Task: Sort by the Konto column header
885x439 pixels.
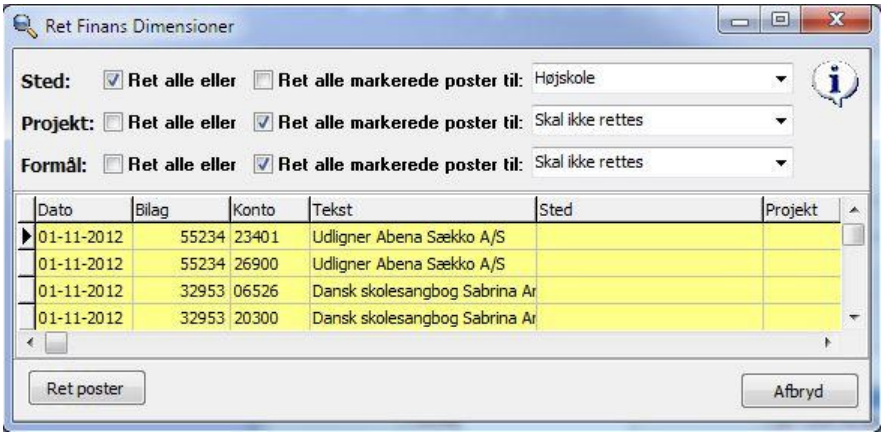Action: click(x=270, y=210)
